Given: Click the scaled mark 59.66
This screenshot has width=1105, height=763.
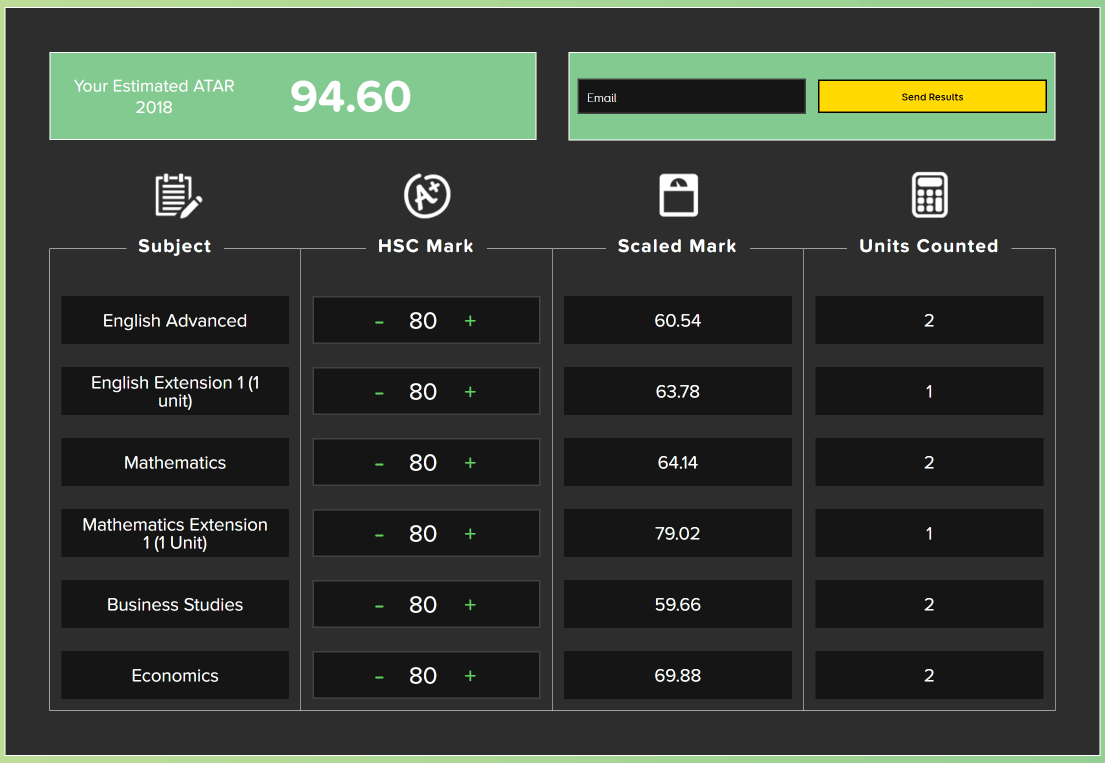Looking at the screenshot, I should pyautogui.click(x=677, y=605).
